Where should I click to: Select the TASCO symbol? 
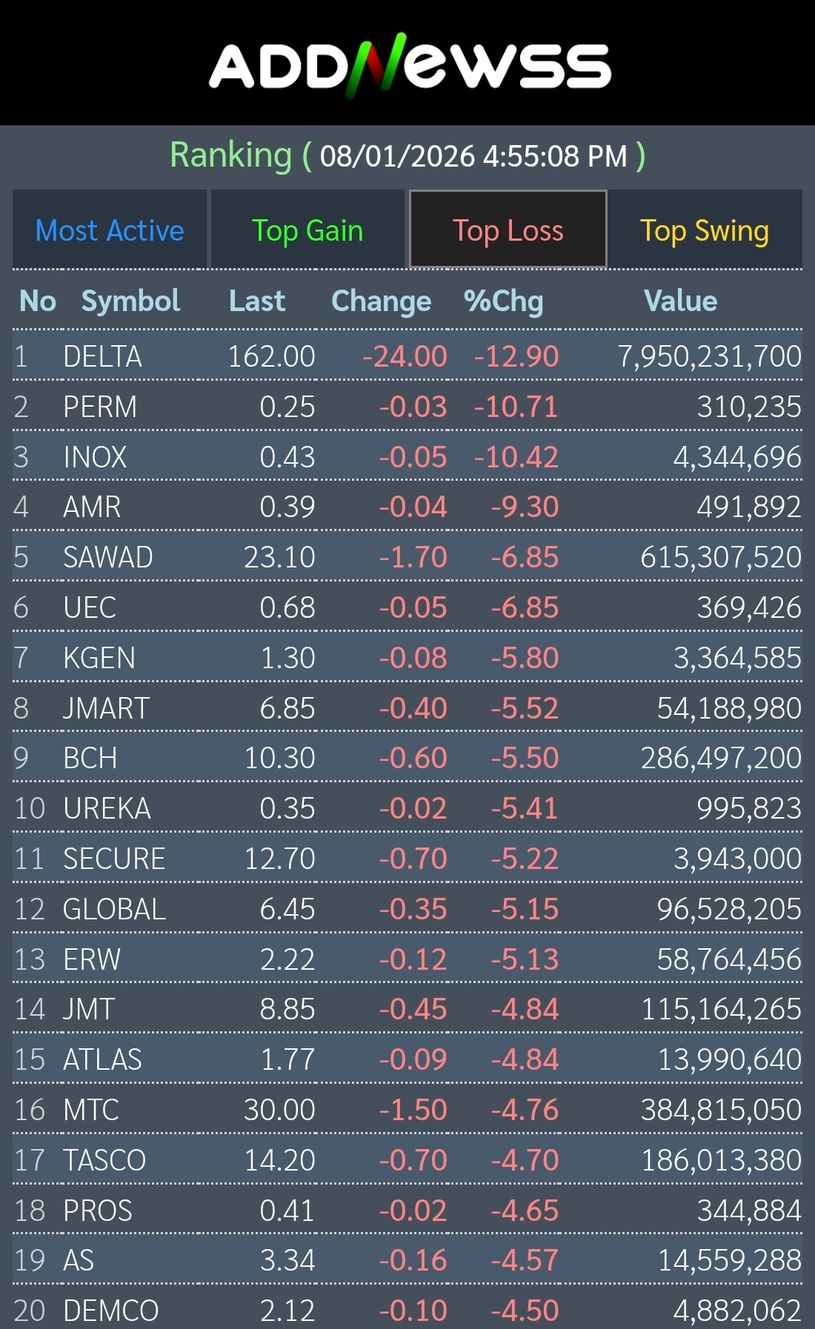(x=104, y=1160)
